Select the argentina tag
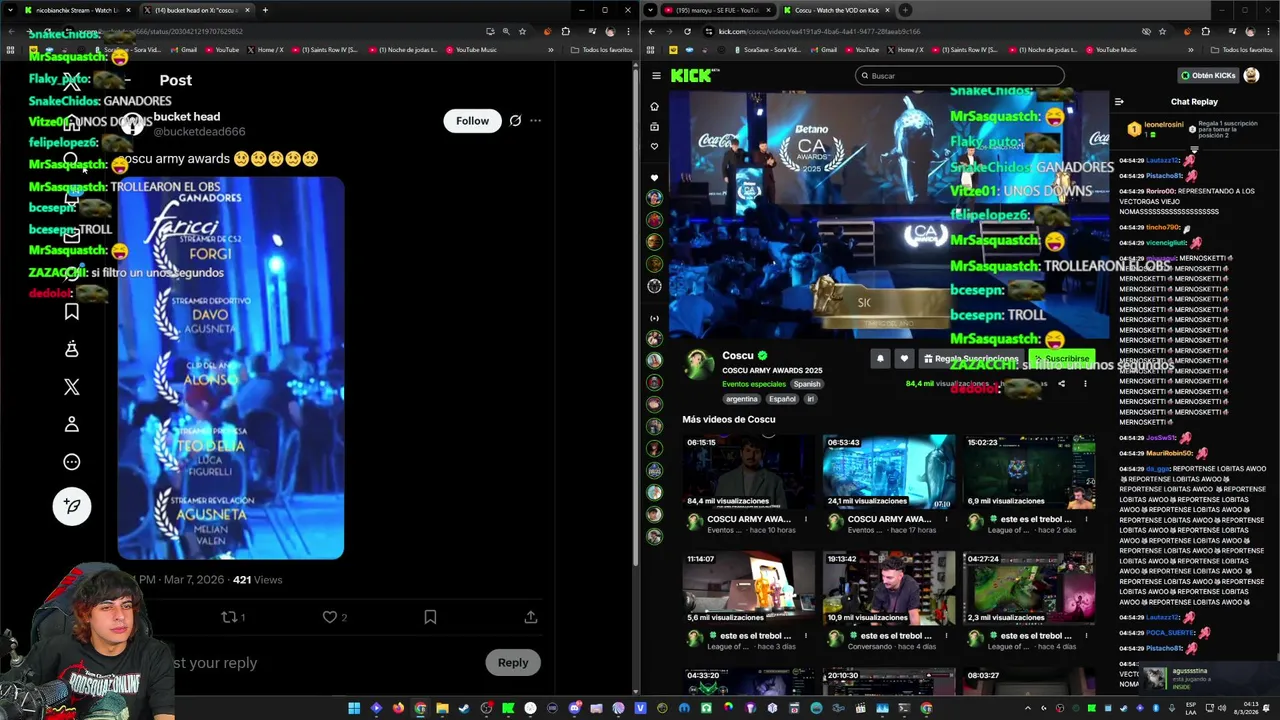 pyautogui.click(x=742, y=399)
